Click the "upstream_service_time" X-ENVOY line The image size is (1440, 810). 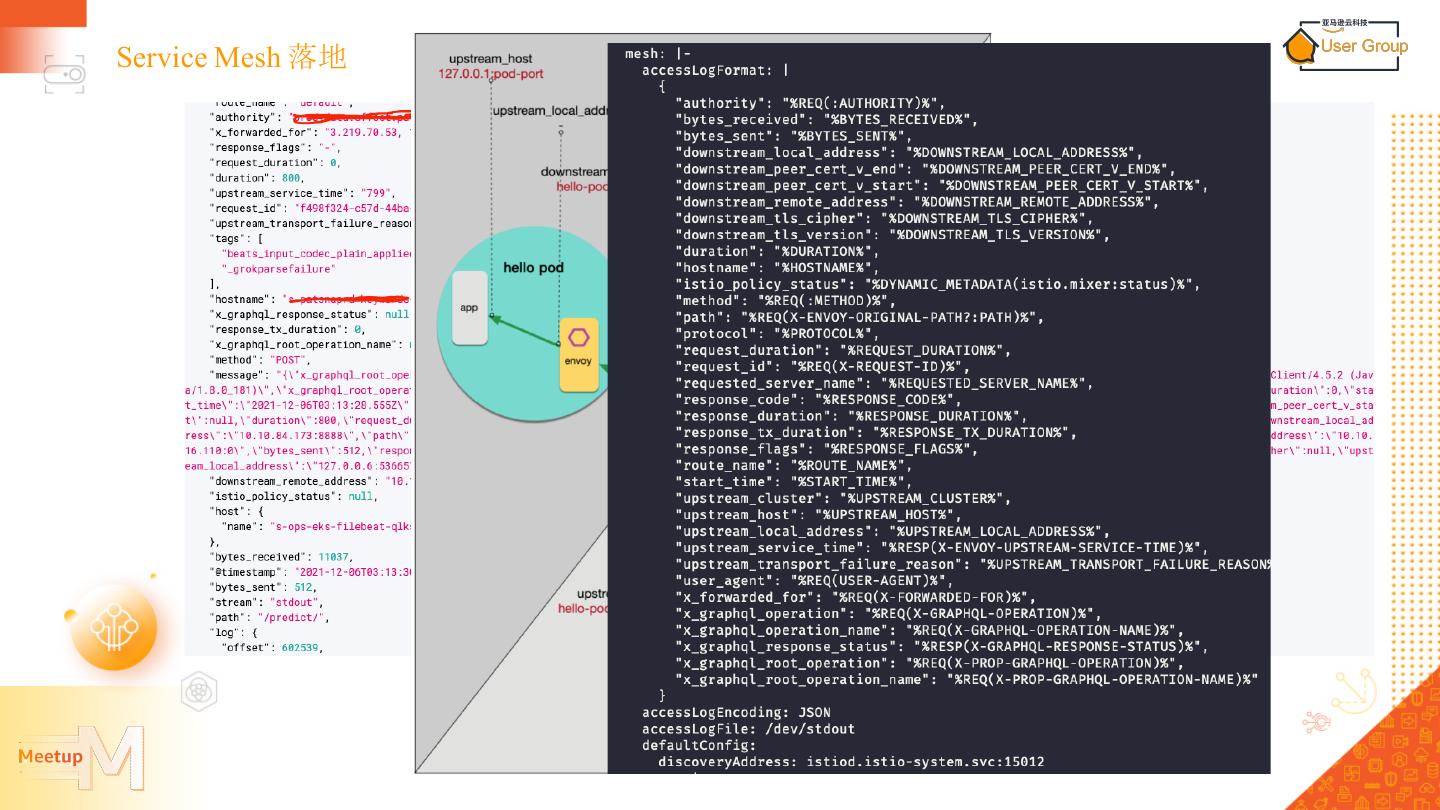(x=941, y=548)
